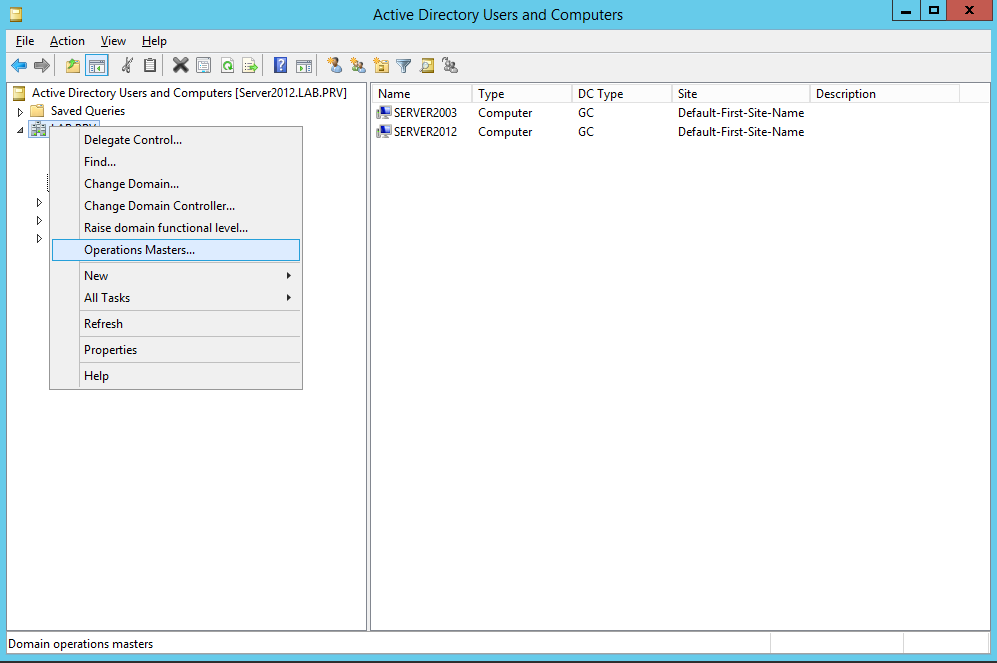Choose Delegate Control... from context menu
This screenshot has height=663, width=997.
[175, 140]
